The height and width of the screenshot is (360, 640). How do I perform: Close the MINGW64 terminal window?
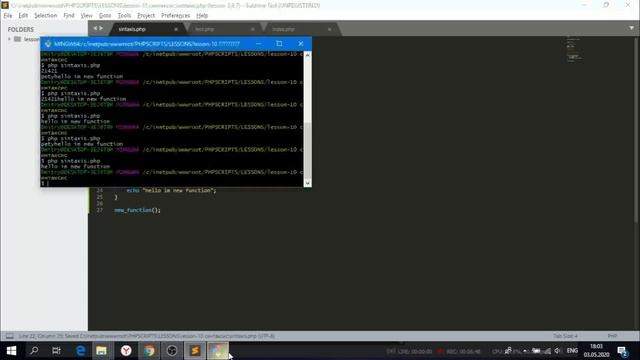(301, 44)
